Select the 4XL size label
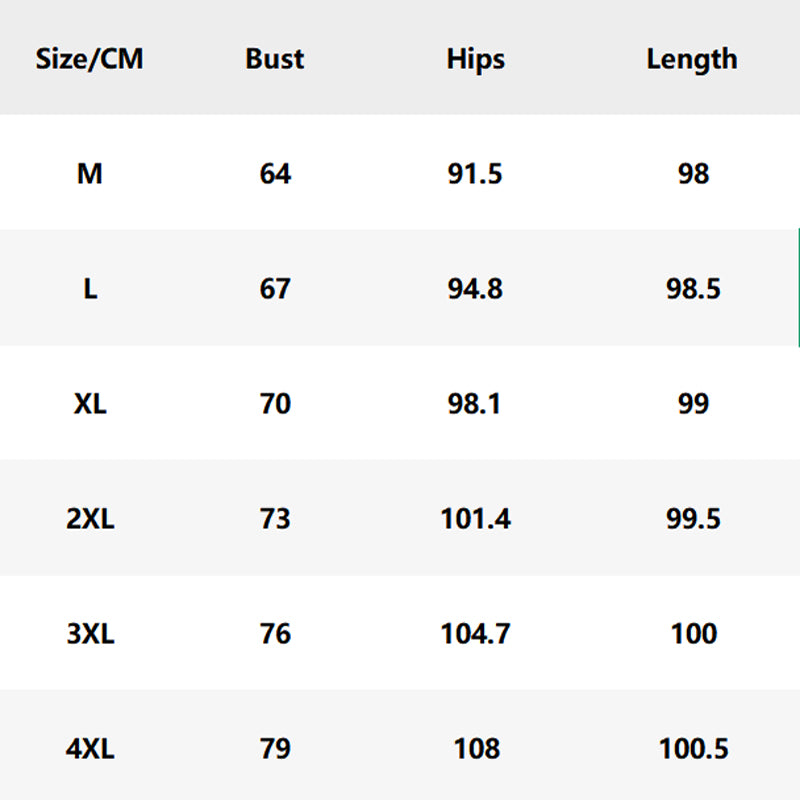Screen dimensions: 800x800 (90, 749)
